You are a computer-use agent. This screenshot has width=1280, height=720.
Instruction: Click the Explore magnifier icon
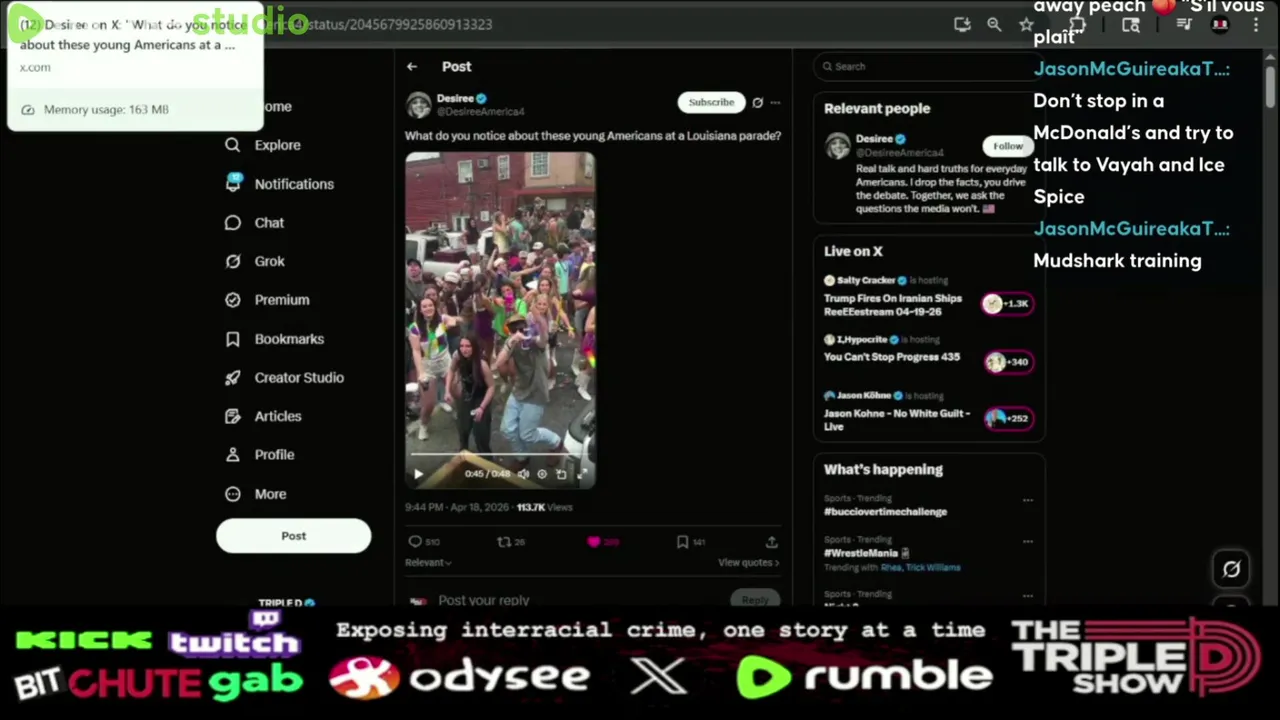(x=233, y=145)
